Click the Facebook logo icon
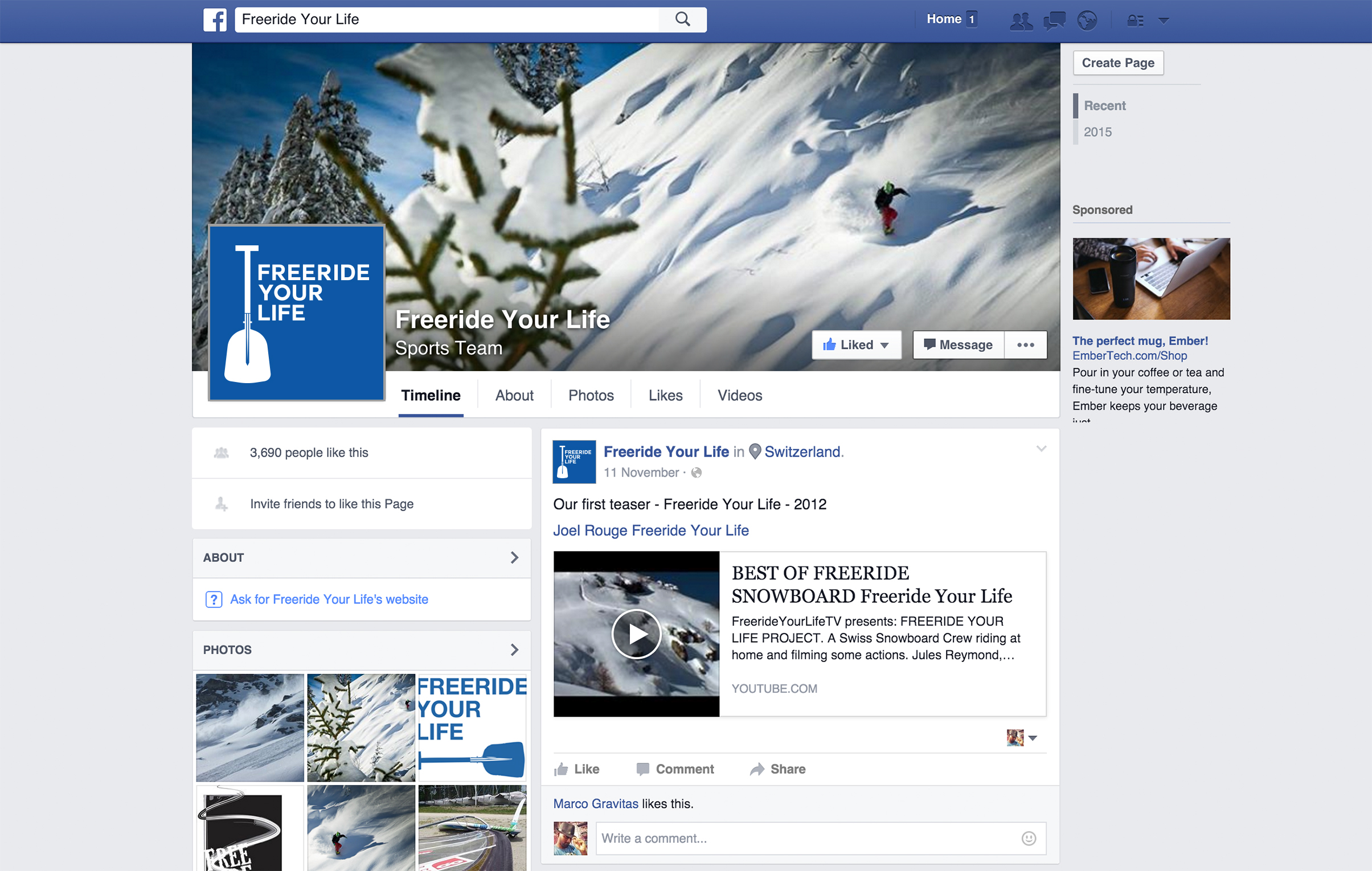1372x871 pixels. coord(215,20)
